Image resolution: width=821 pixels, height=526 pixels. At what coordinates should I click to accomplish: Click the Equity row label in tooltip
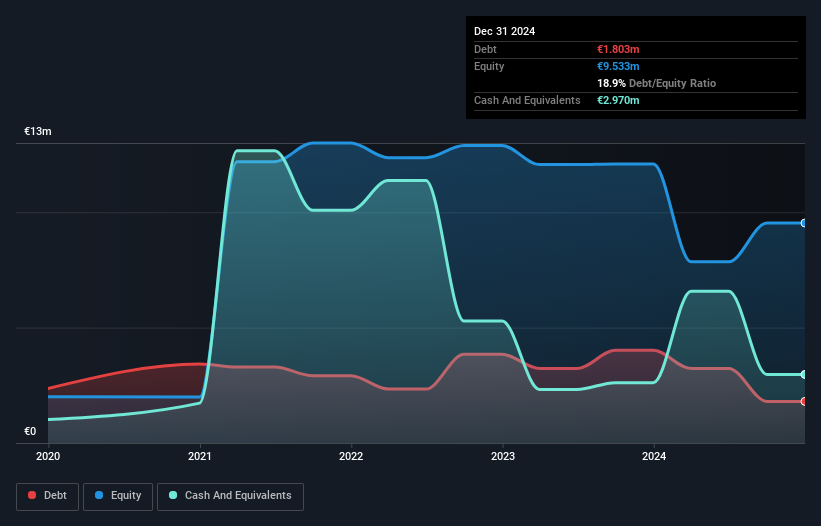click(489, 66)
